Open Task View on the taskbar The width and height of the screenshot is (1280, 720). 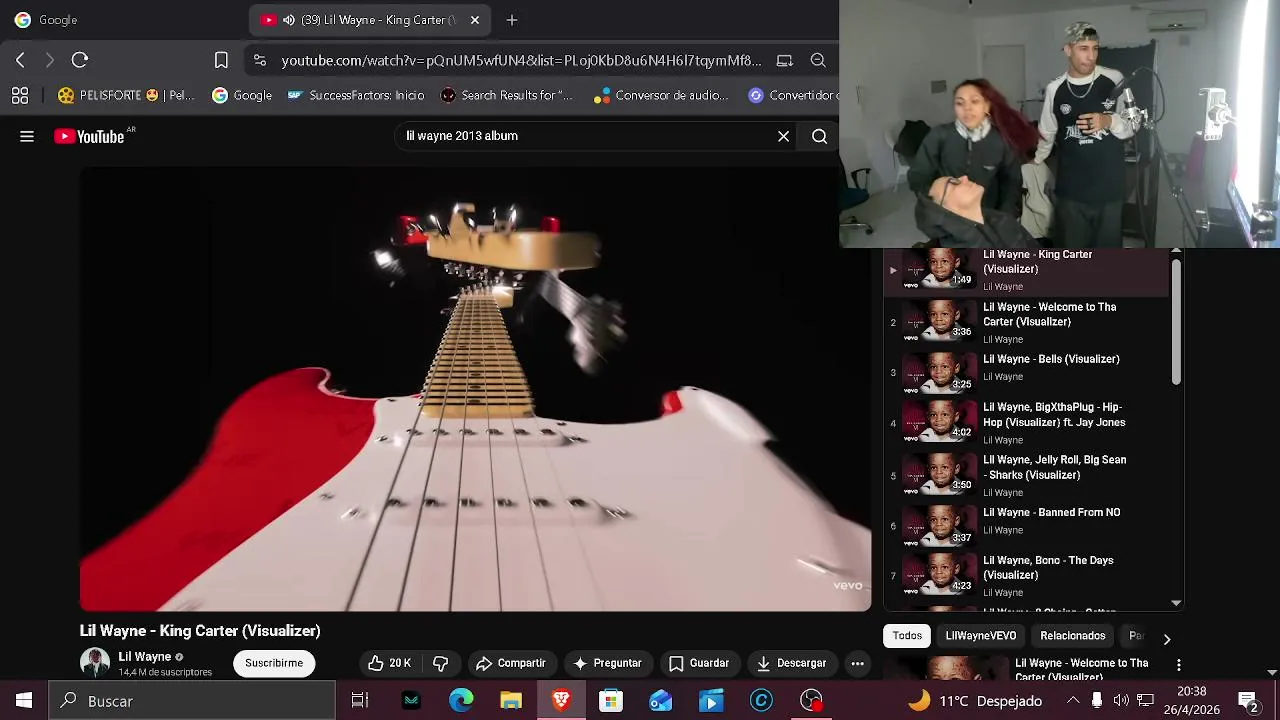tap(360, 701)
